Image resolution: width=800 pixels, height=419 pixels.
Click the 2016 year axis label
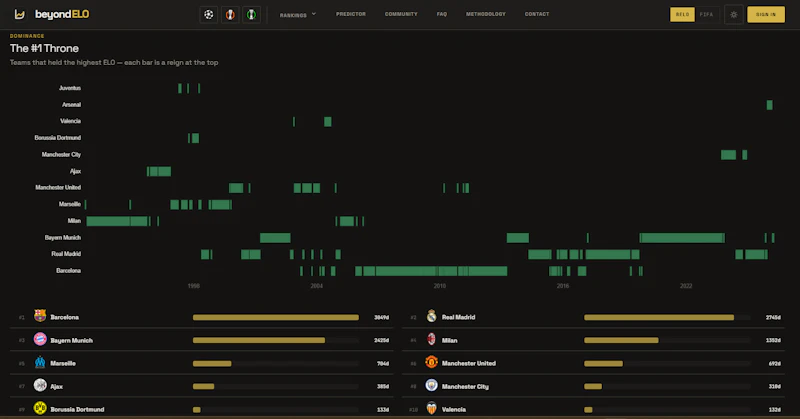tap(563, 286)
